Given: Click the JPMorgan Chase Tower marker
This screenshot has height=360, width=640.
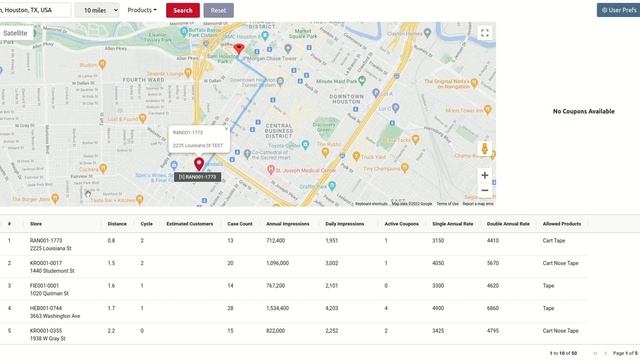Looking at the screenshot, I should [288, 49].
